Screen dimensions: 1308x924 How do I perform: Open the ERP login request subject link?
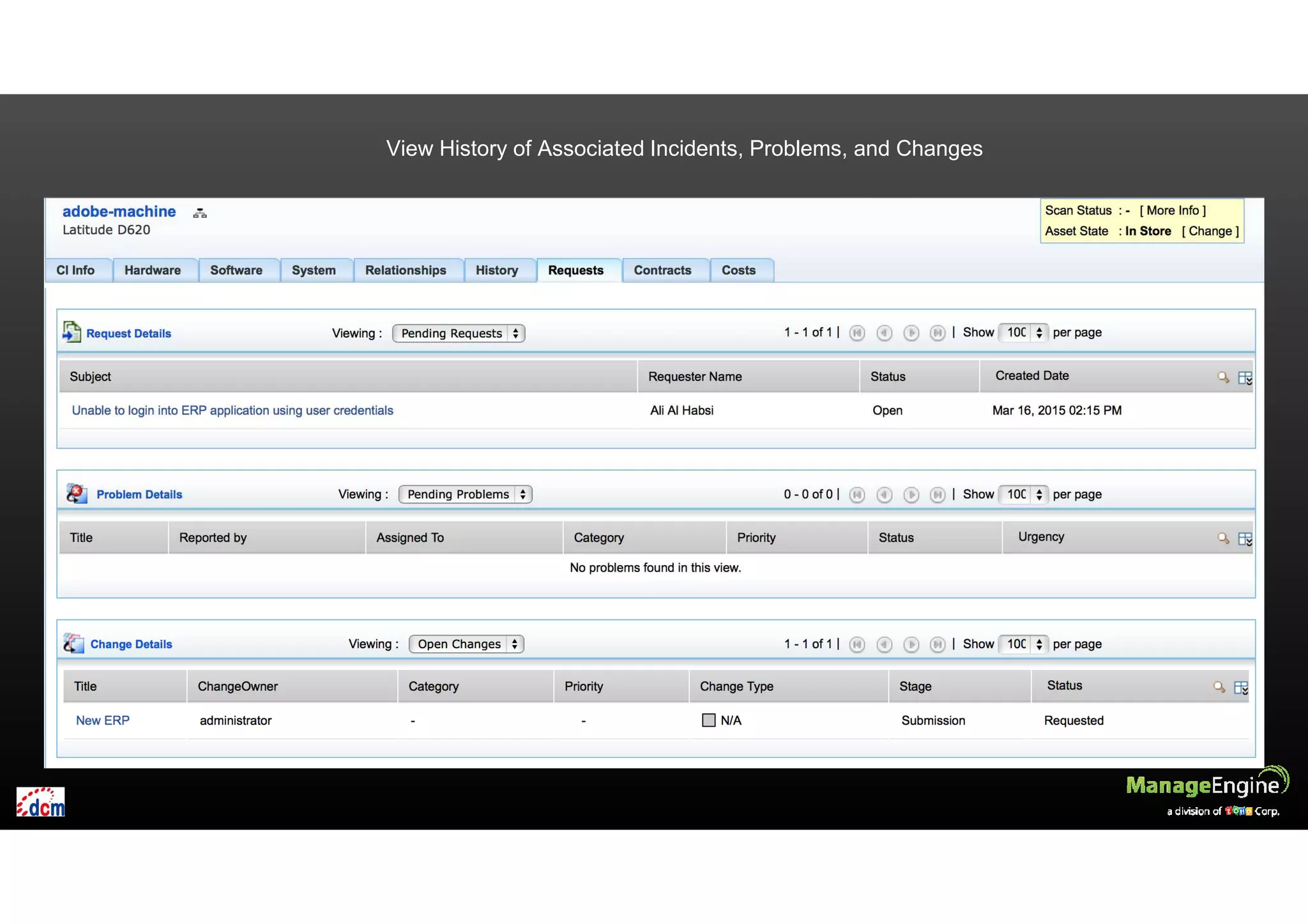coord(232,411)
